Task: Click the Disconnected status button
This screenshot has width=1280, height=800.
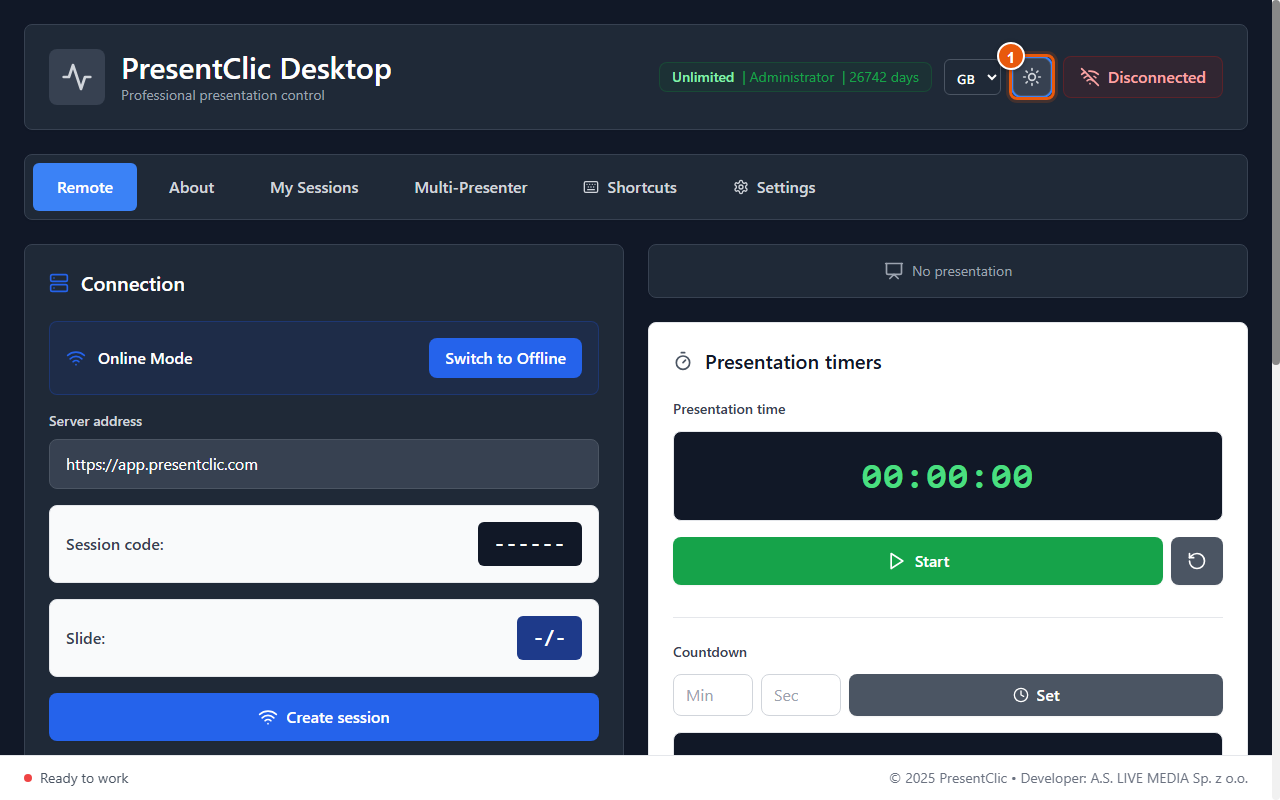Action: coord(1143,77)
